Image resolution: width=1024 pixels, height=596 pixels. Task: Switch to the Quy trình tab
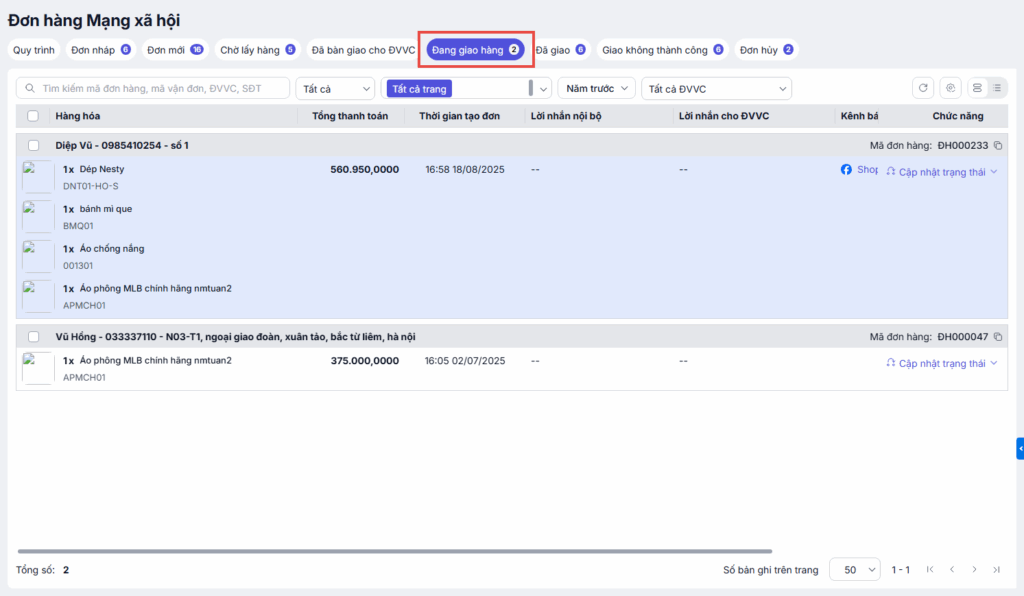[x=34, y=50]
